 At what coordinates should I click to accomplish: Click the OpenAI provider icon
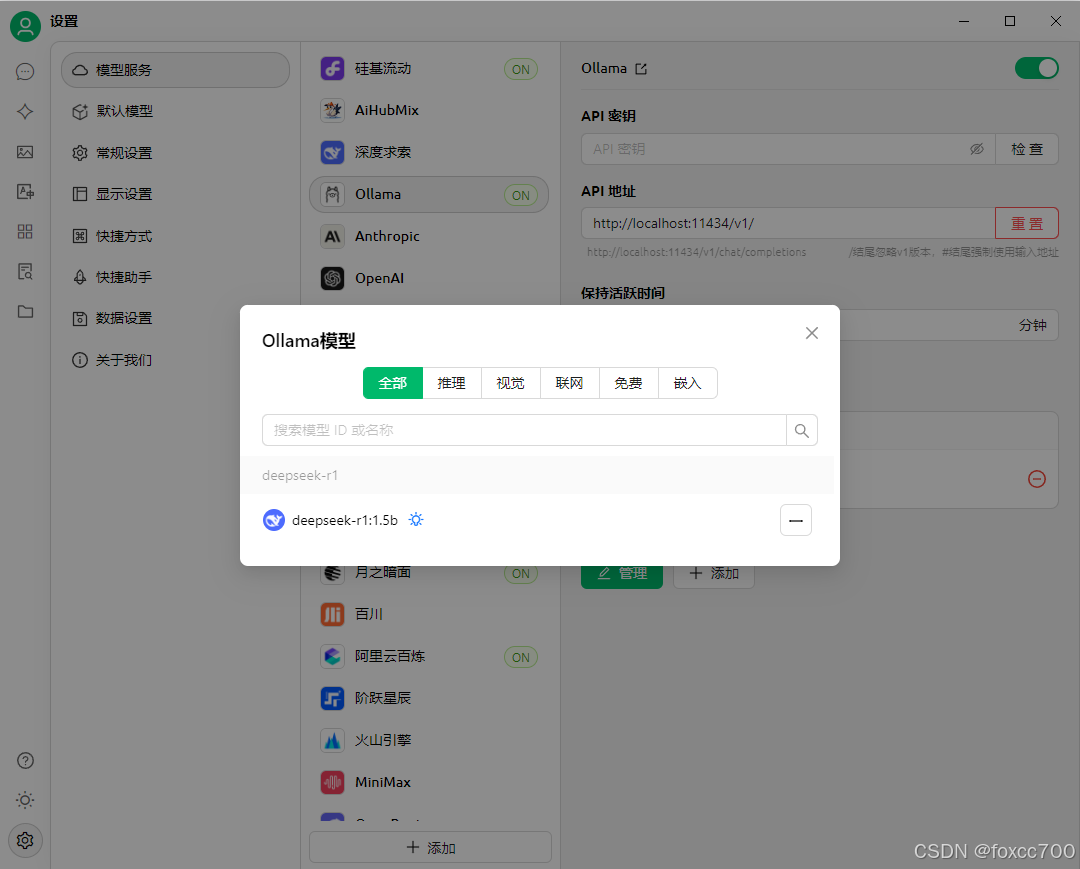coord(333,278)
